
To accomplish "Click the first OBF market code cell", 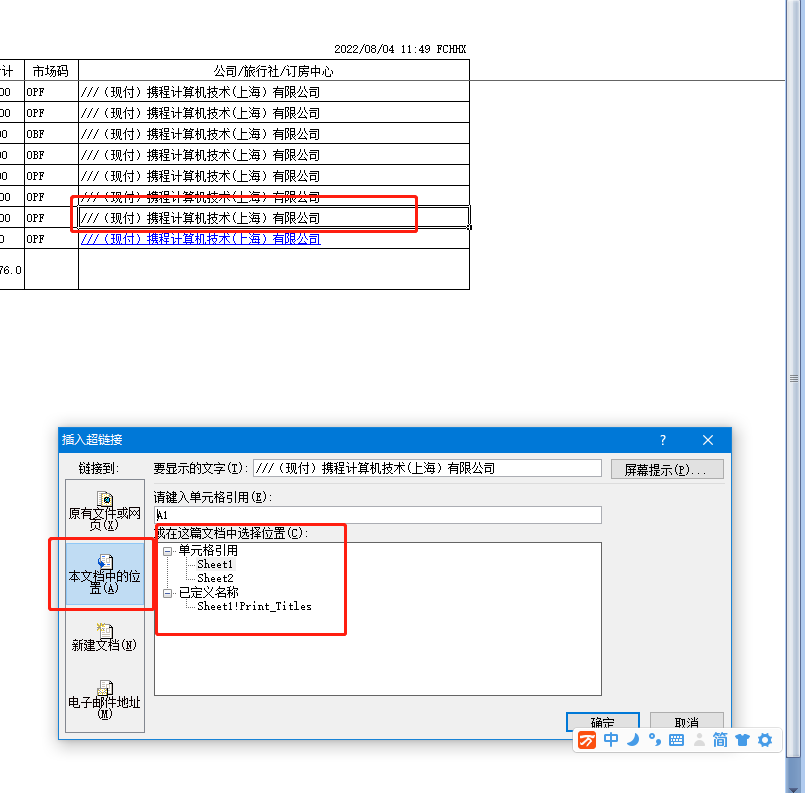I will (51, 134).
